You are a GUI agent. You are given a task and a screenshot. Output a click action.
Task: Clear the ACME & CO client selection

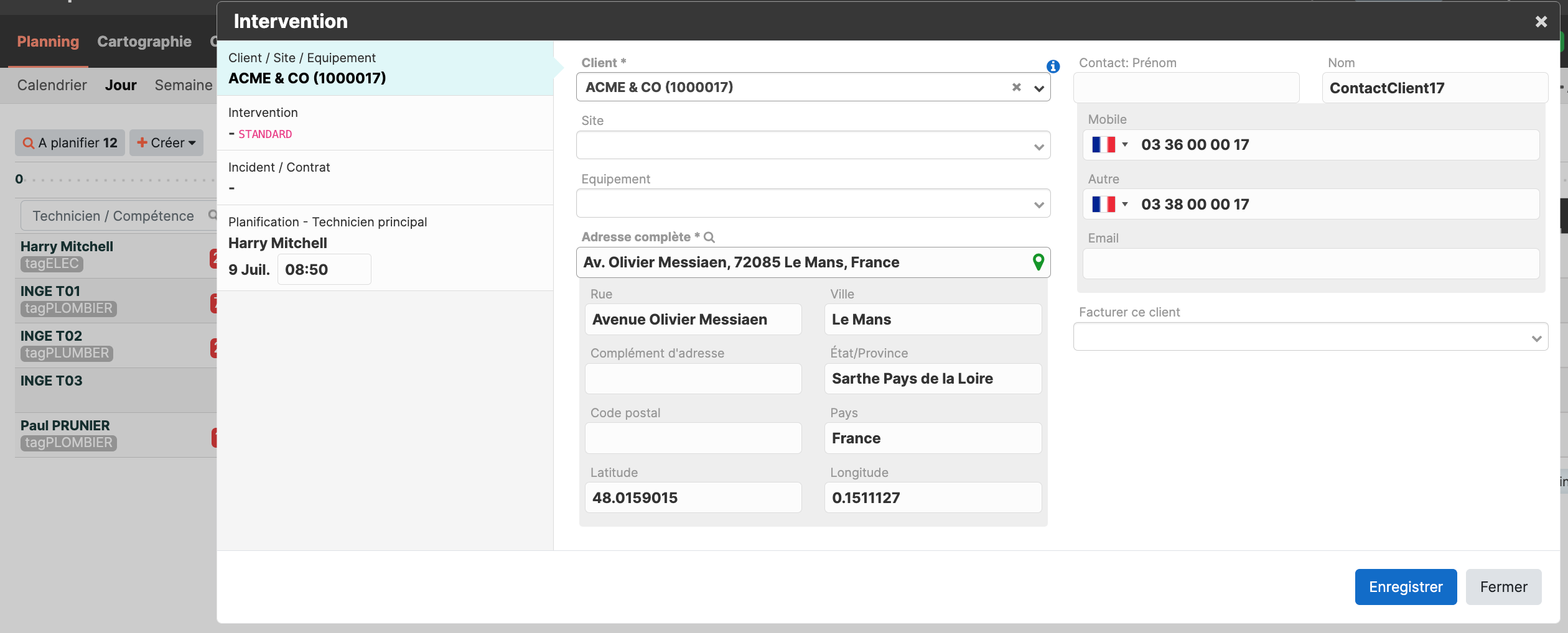(1016, 87)
